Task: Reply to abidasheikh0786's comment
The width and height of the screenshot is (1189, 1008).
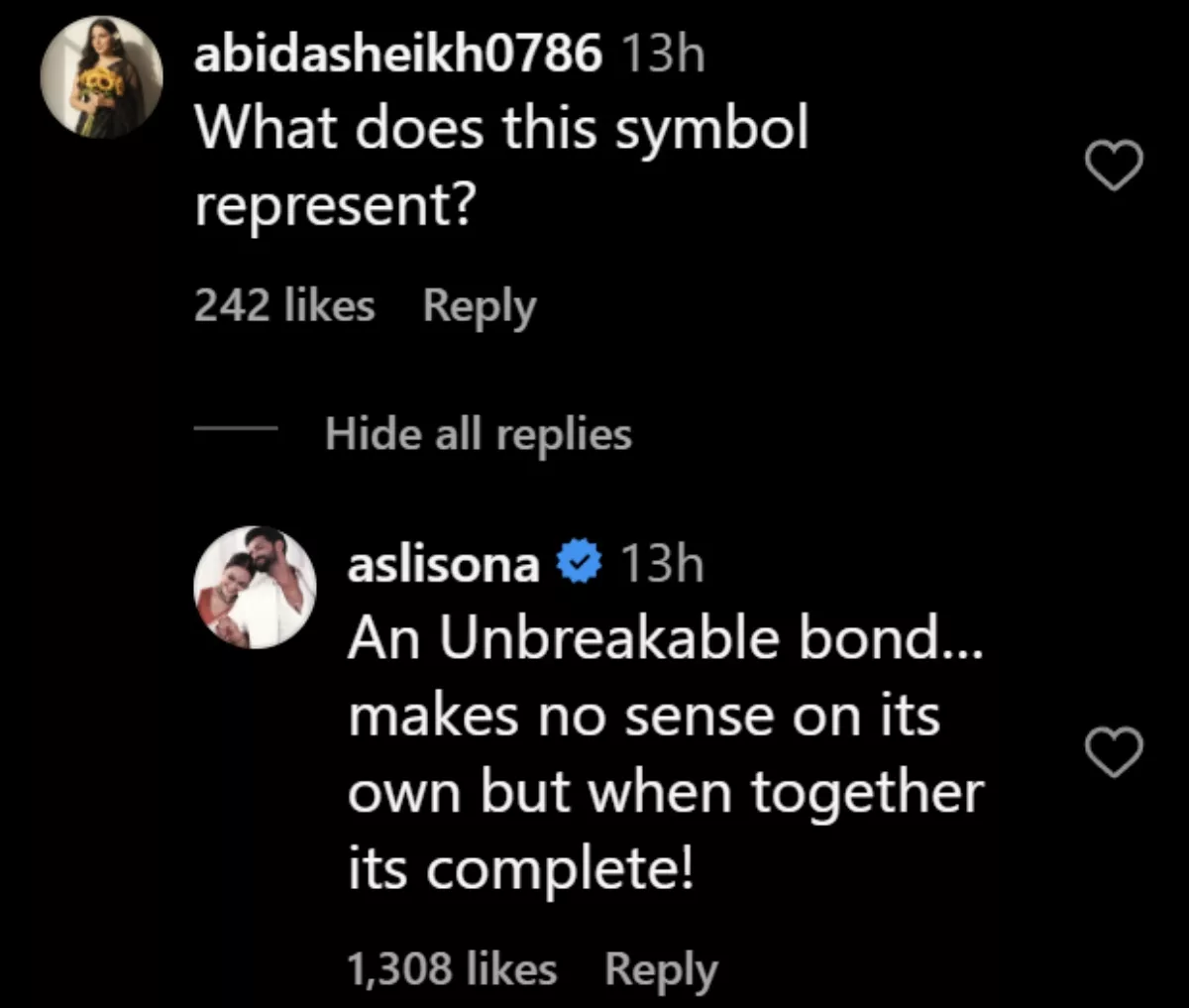Action: [479, 306]
